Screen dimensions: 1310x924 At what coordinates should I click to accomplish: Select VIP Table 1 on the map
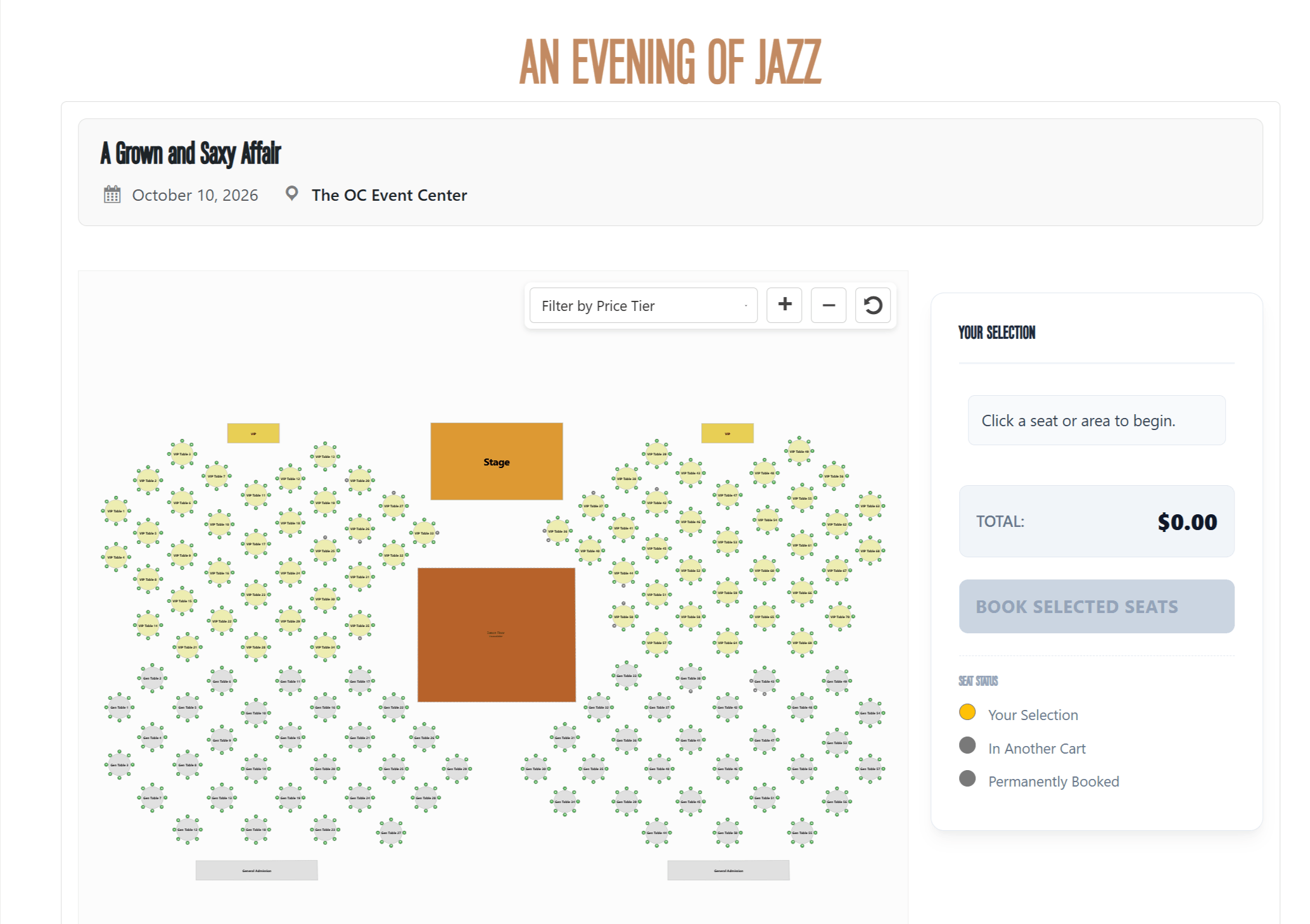[116, 510]
